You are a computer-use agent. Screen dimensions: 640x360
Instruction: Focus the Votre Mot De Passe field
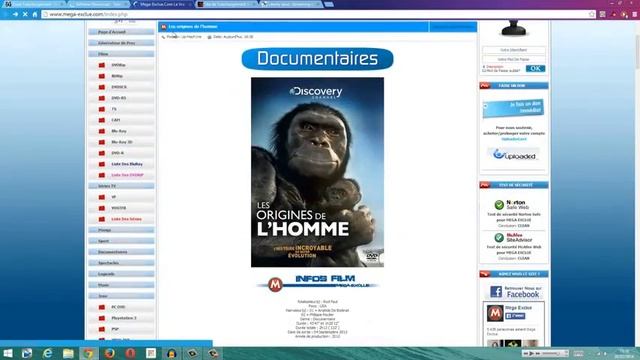click(x=514, y=59)
